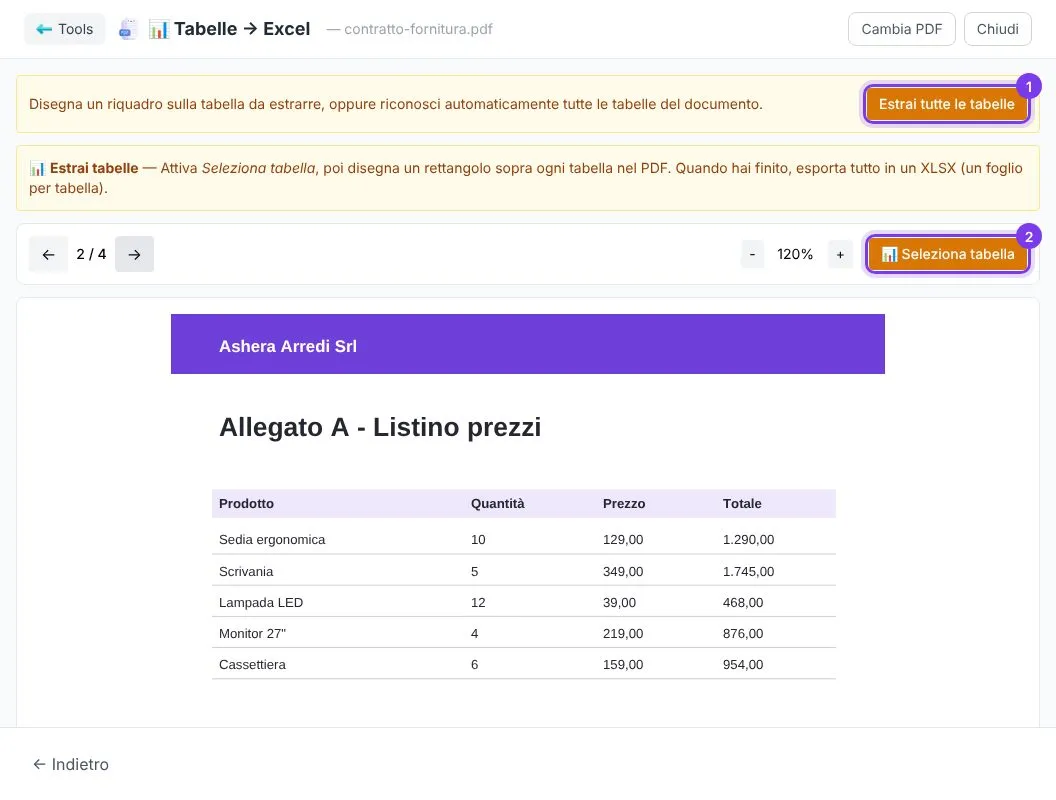This screenshot has height=800, width=1056.
Task: Click the 954,00 total cell
Action: pyautogui.click(x=743, y=665)
